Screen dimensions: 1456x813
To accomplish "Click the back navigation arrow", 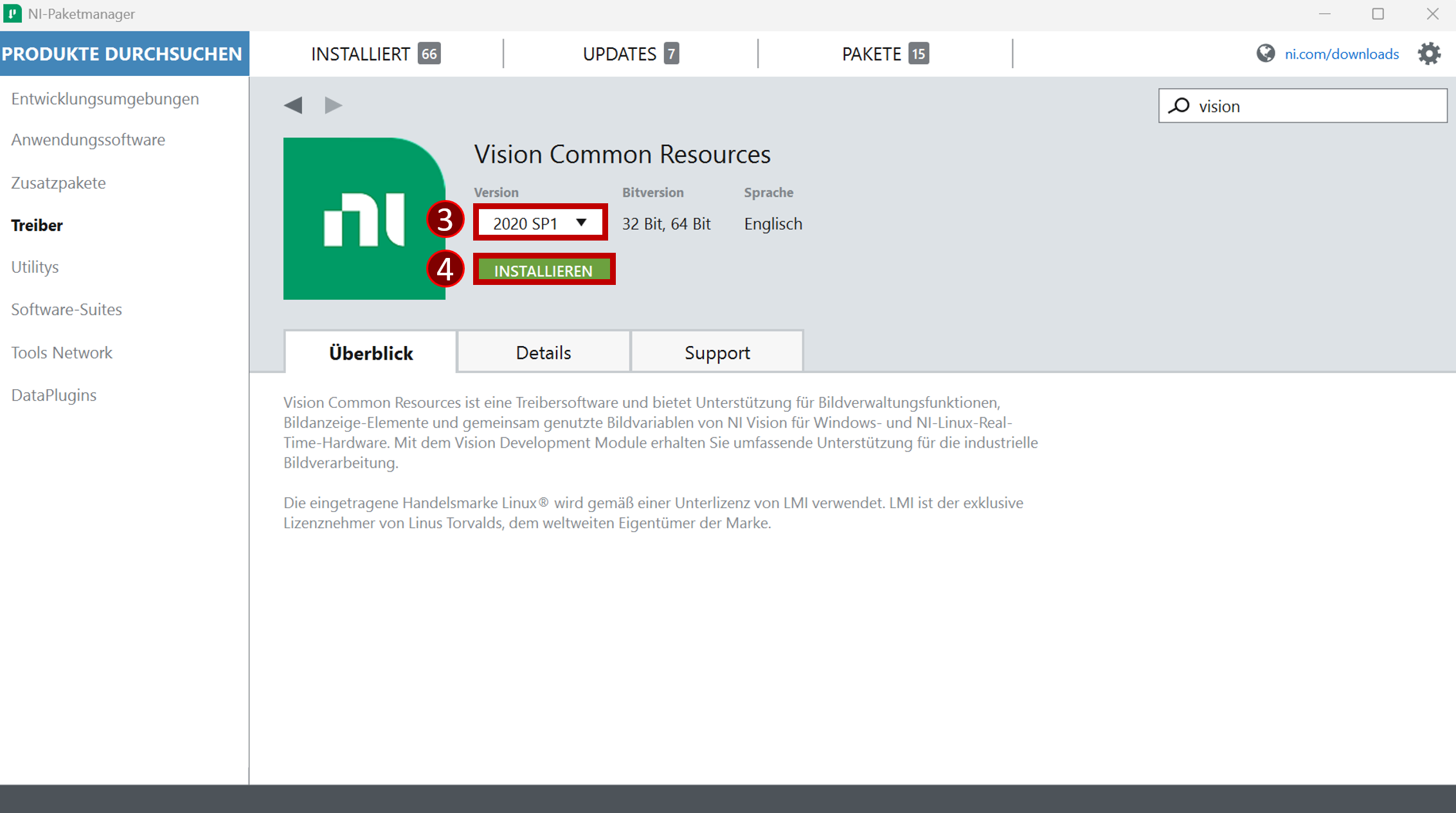I will pos(294,105).
